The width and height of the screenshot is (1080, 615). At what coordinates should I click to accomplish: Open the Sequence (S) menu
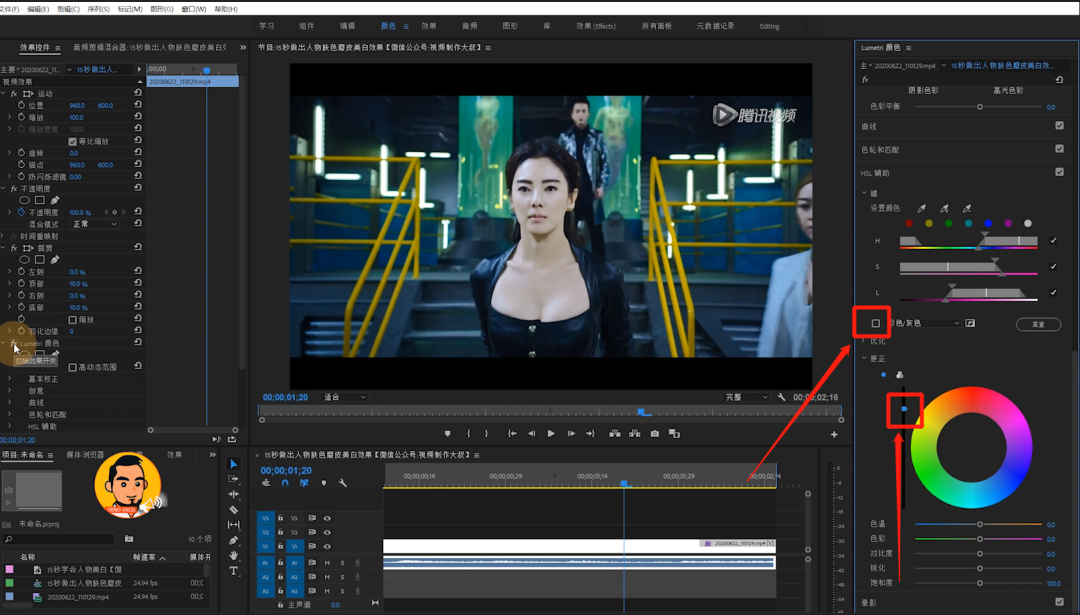(98, 9)
